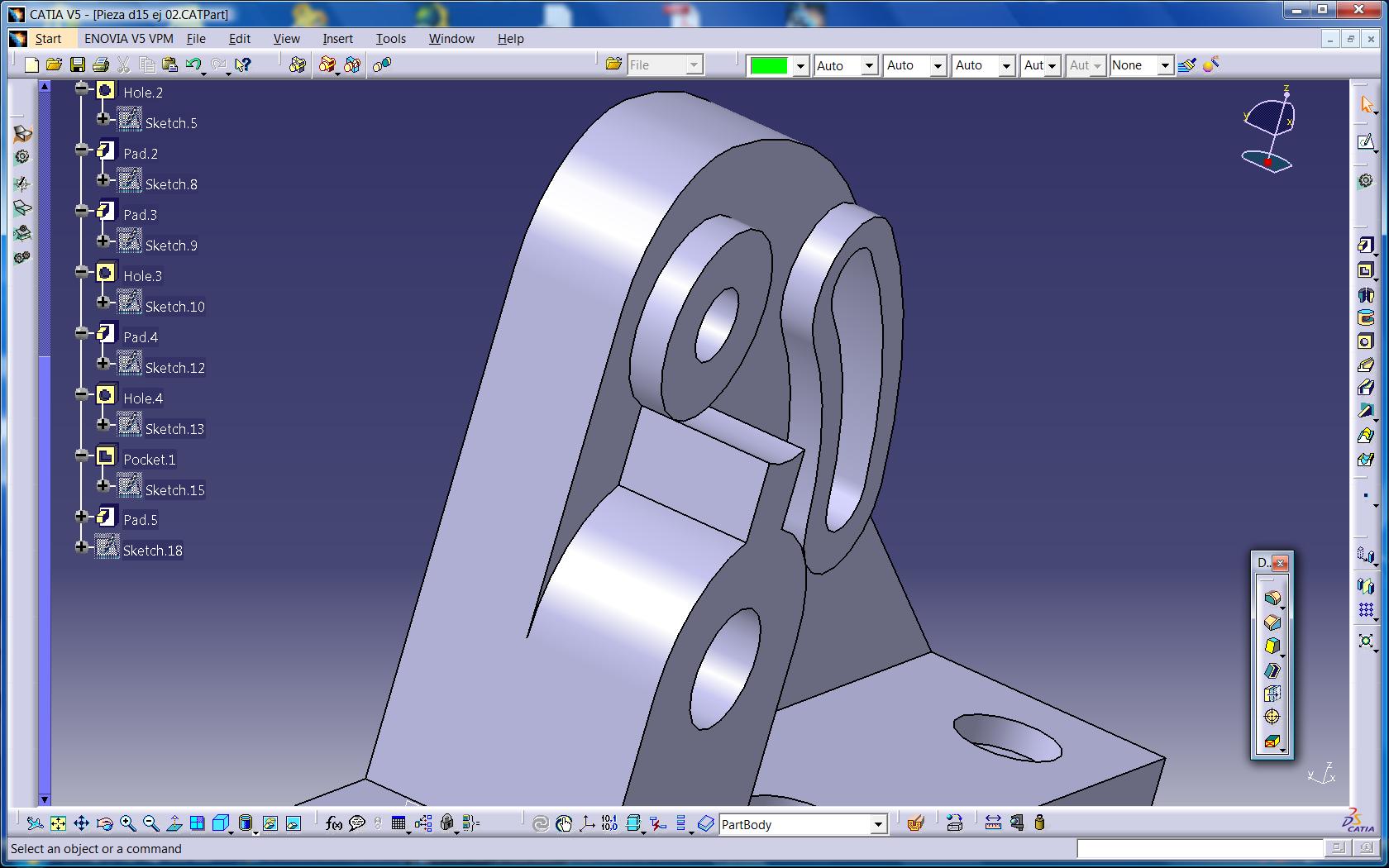Open the green color dropdown arrow
1389x868 pixels.
(800, 65)
